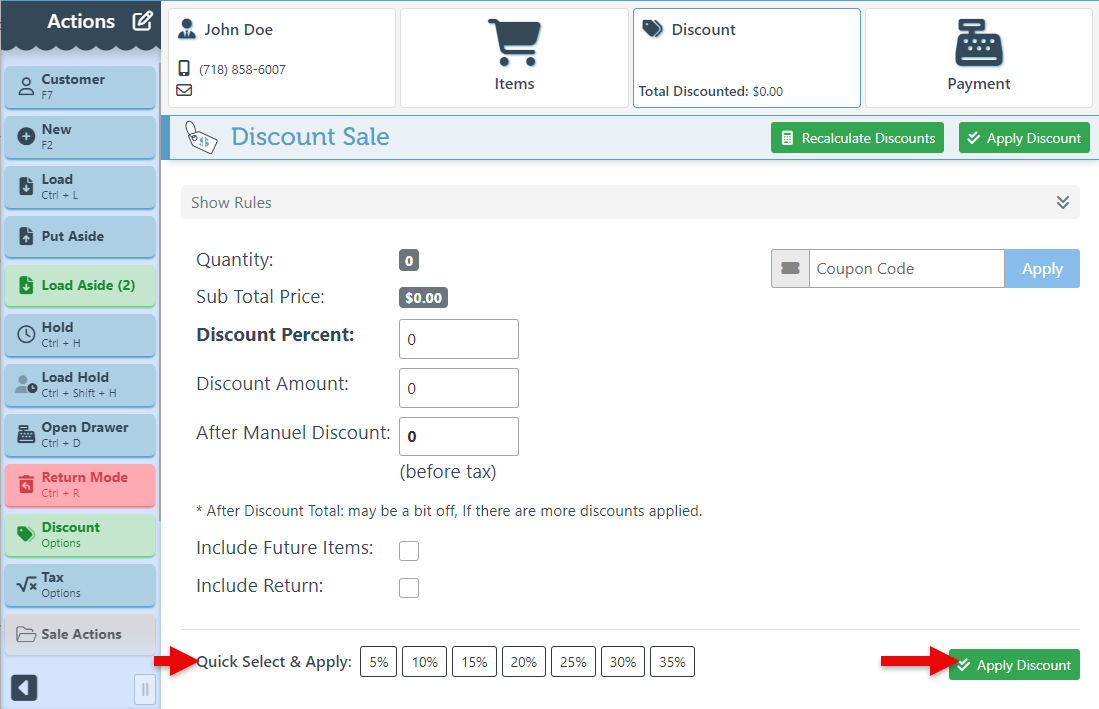
Task: Open Tax Options in sidebar
Action: click(80, 584)
